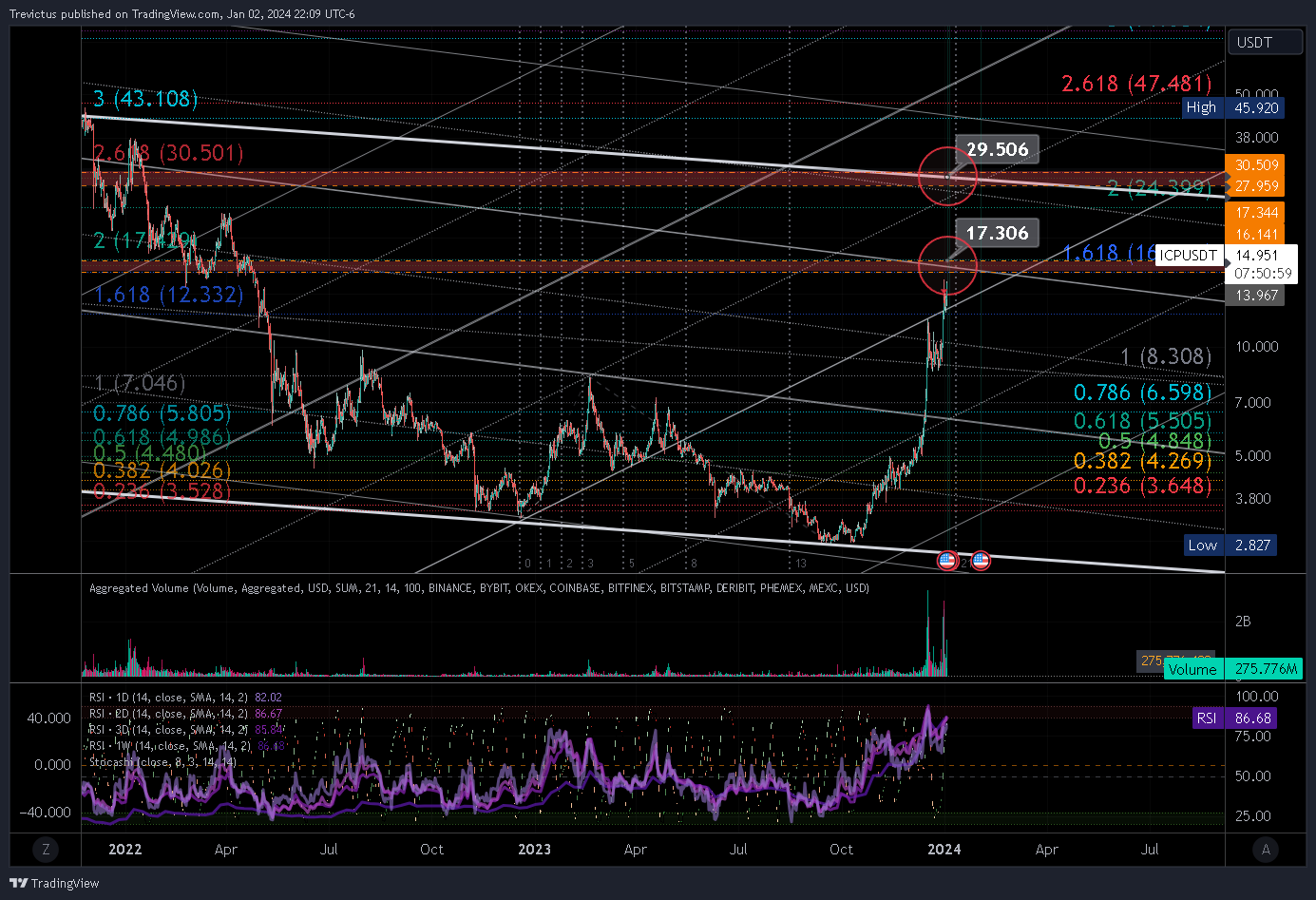Click the 0.5 (4.848) Fibonacci label
Screen dimensions: 1316x900
pyautogui.click(x=1155, y=441)
